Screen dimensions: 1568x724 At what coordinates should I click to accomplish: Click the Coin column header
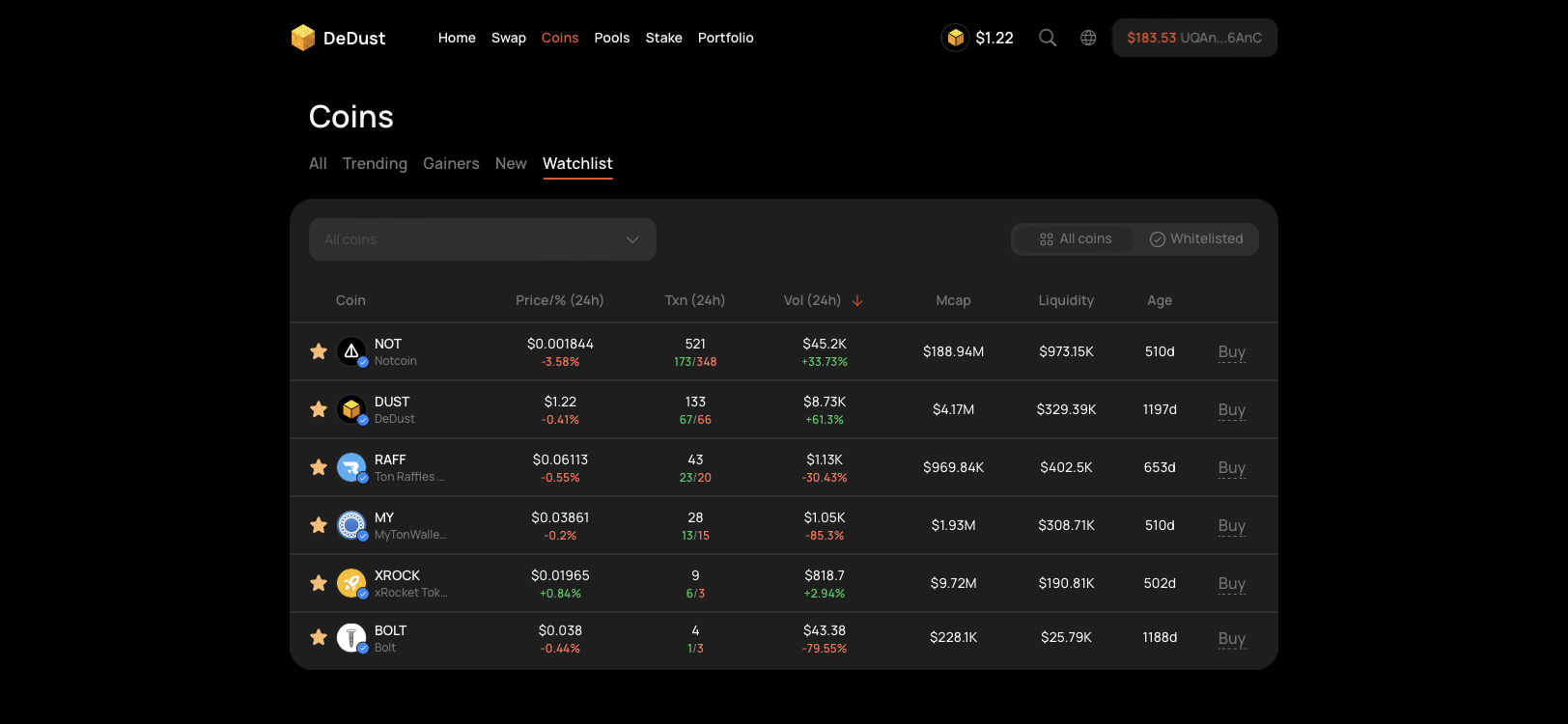pyautogui.click(x=350, y=300)
